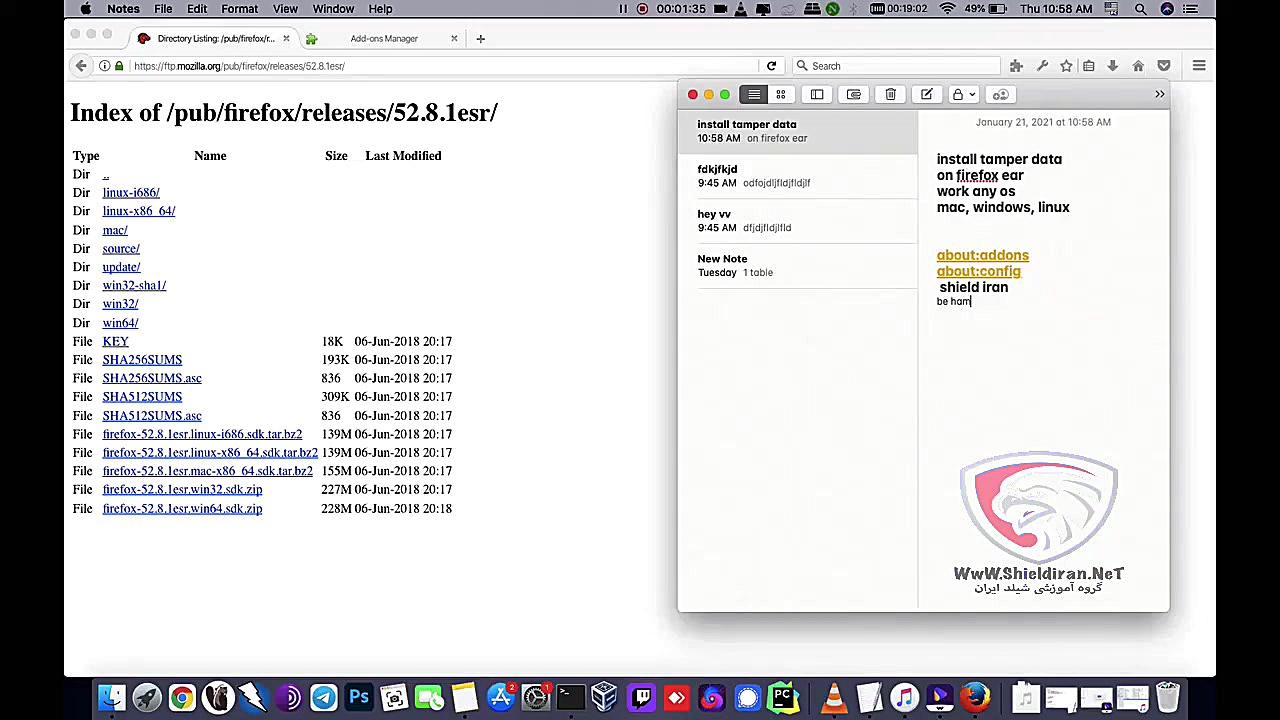Open the Firefox hamburger menu

(1199, 66)
